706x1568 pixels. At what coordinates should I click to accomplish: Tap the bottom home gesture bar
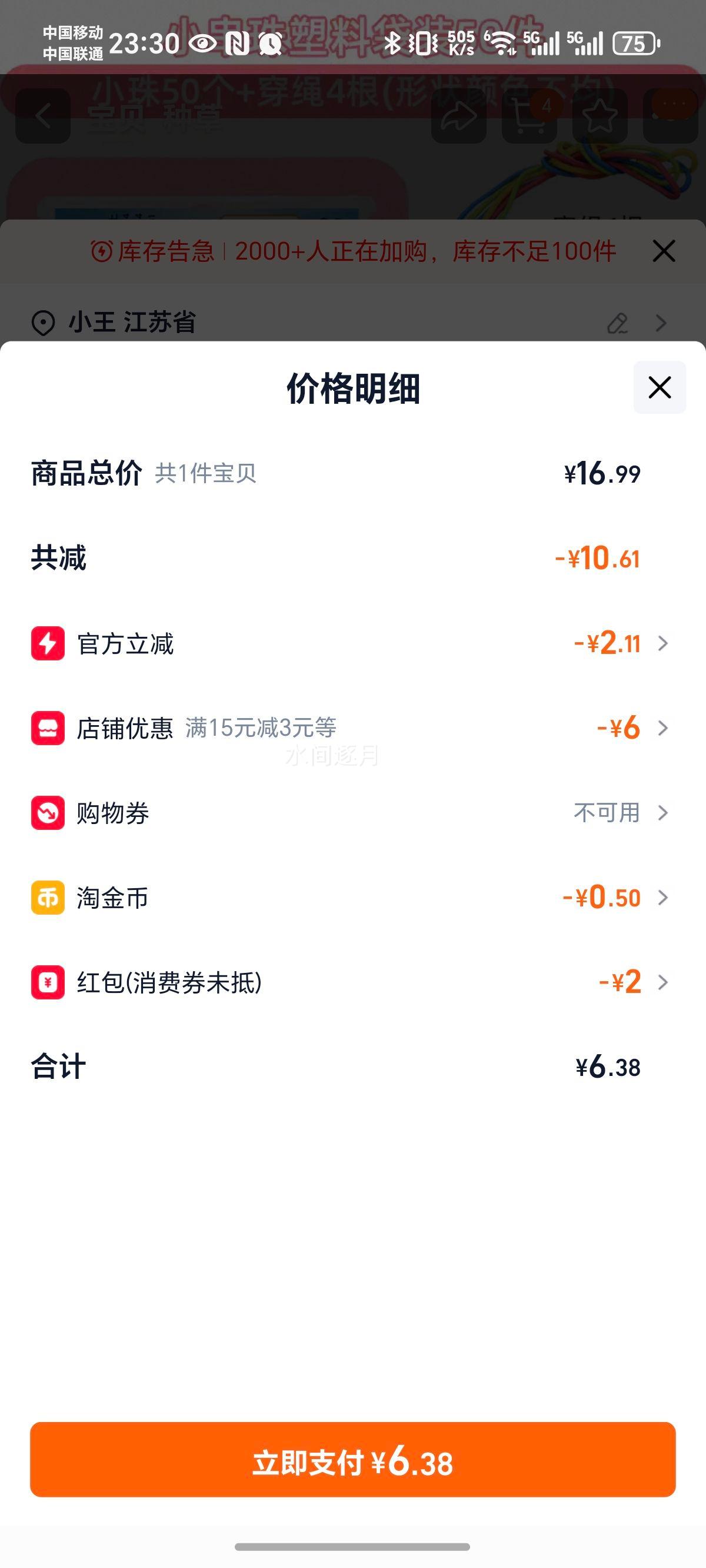pyautogui.click(x=352, y=1547)
